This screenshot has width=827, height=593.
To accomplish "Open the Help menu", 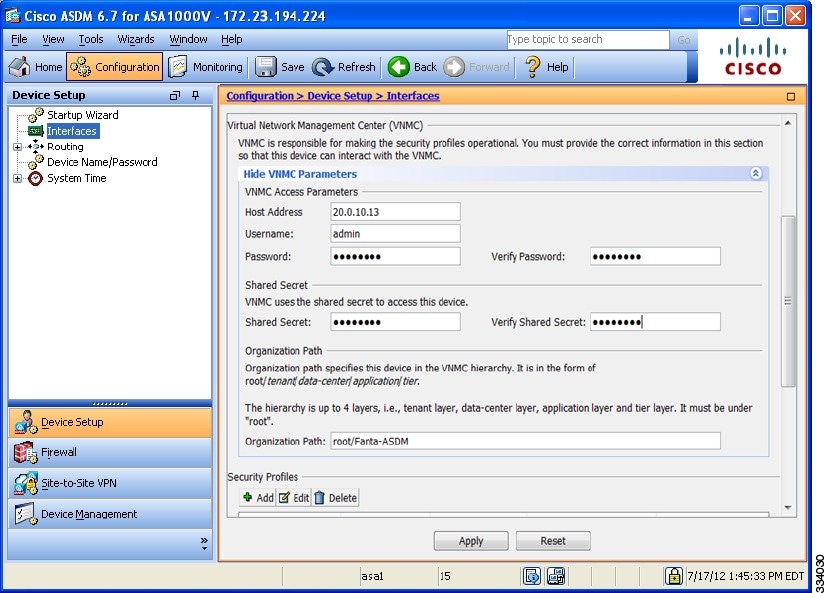I will (232, 39).
